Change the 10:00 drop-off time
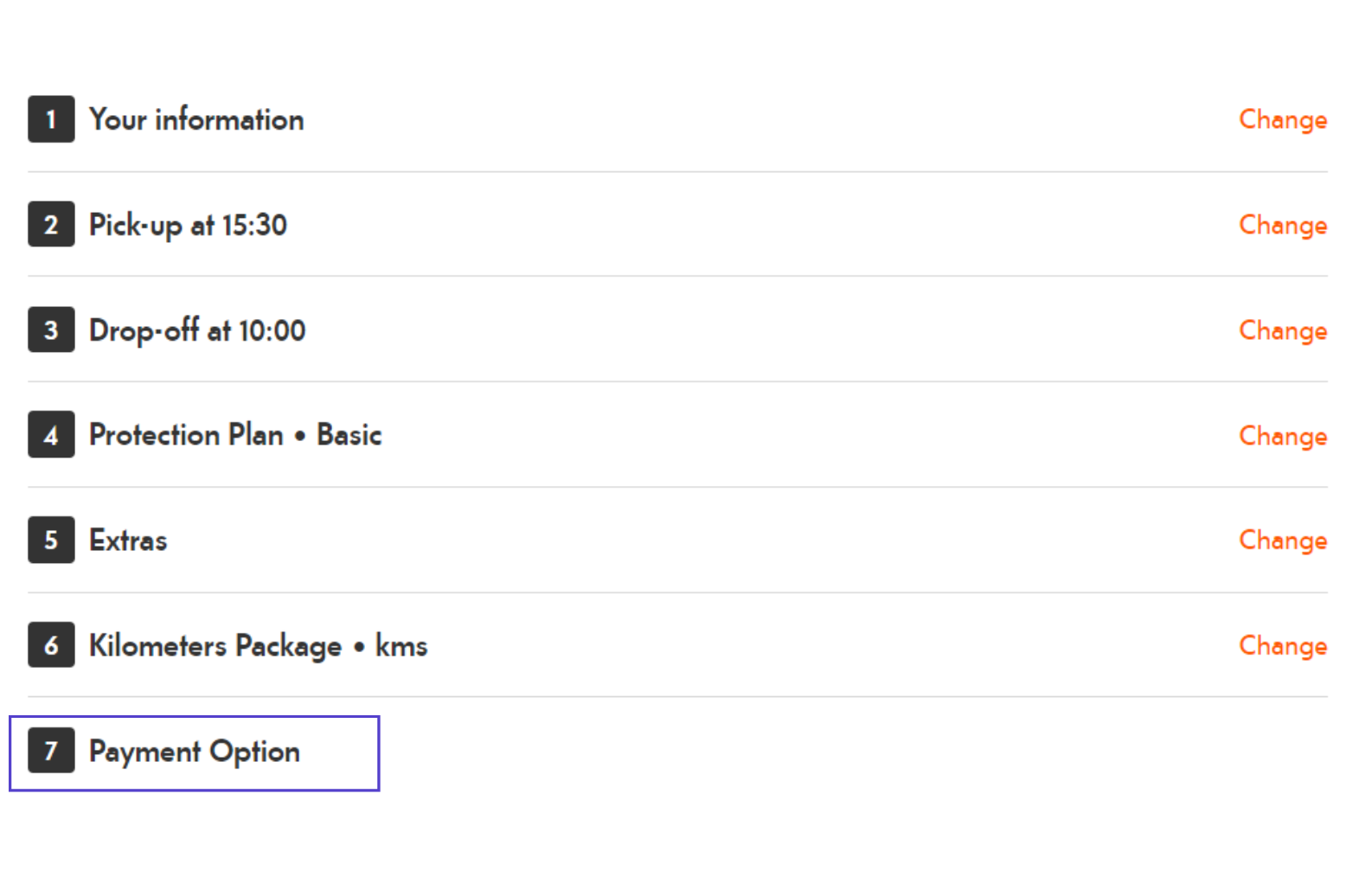Viewport: 1346px width, 896px height. pos(1282,330)
